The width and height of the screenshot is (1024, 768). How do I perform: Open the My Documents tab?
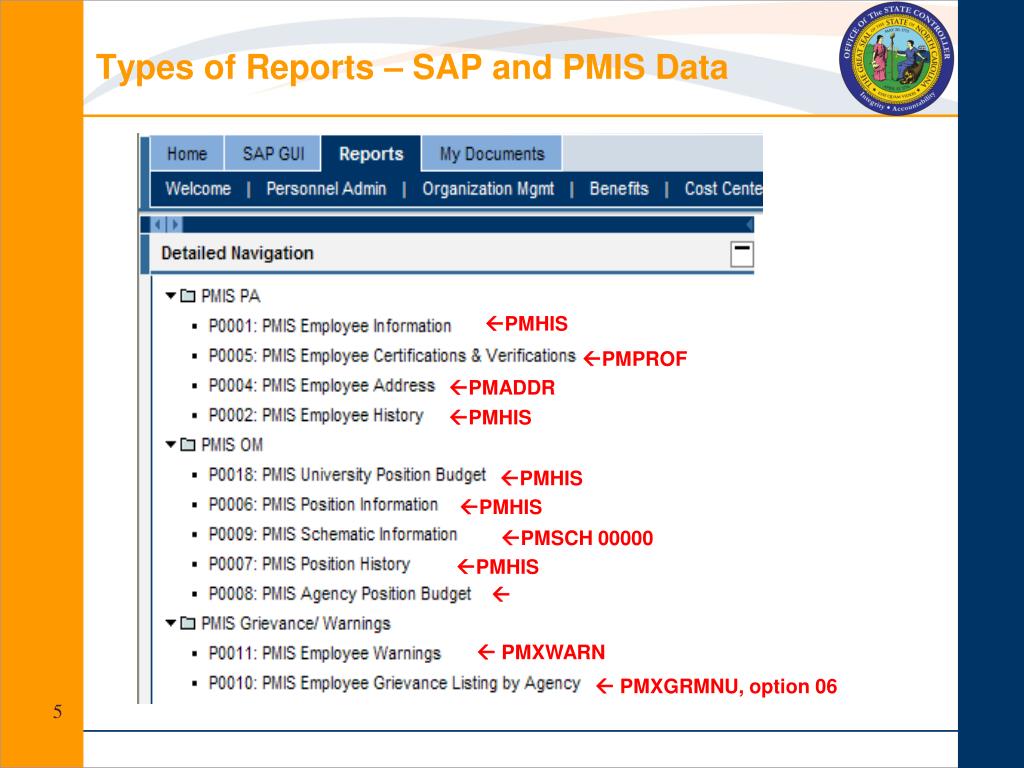click(x=492, y=153)
